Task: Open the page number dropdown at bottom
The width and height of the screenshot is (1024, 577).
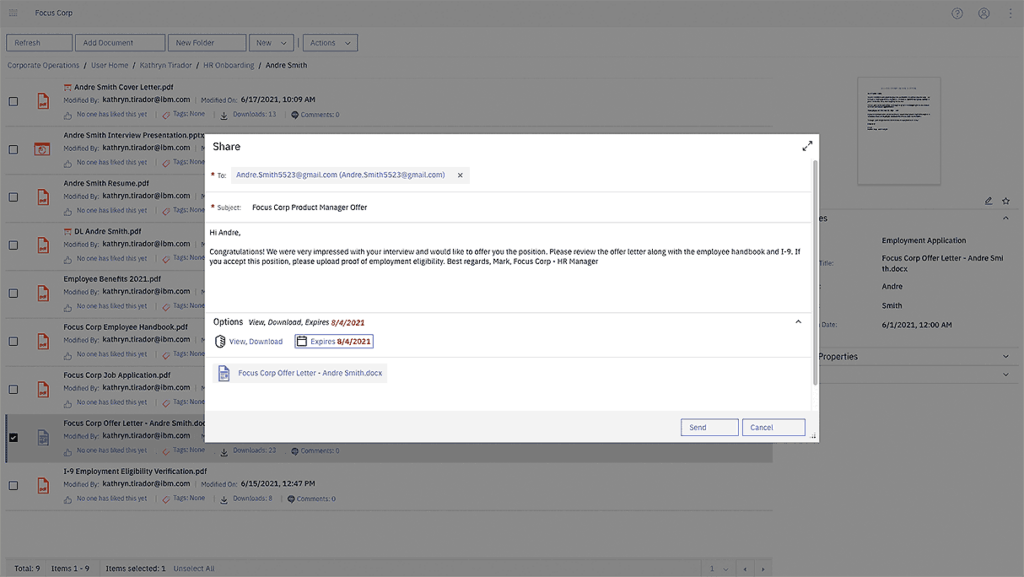Action: (719, 569)
